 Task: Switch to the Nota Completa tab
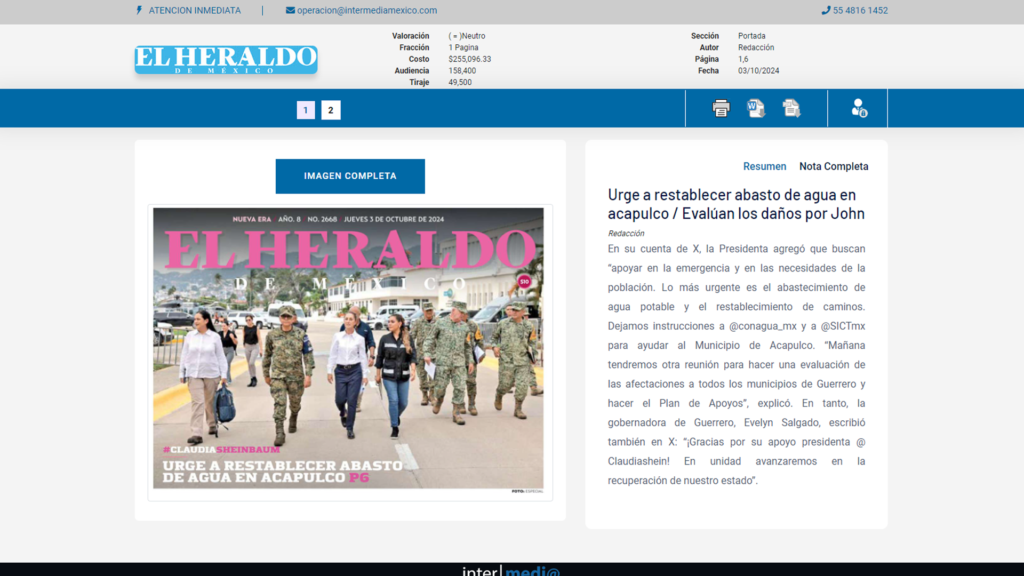pos(833,167)
